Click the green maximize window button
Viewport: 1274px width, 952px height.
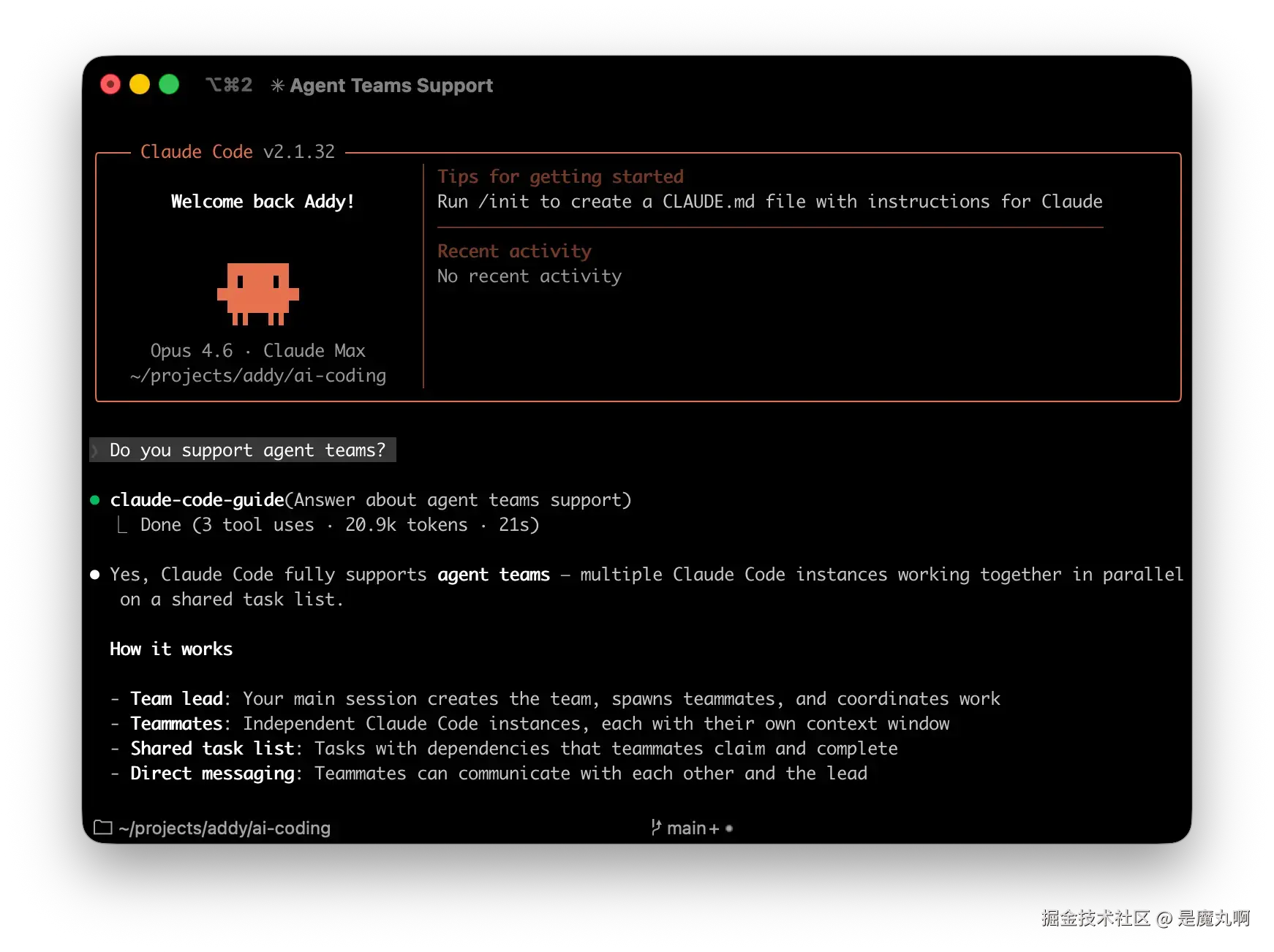169,85
